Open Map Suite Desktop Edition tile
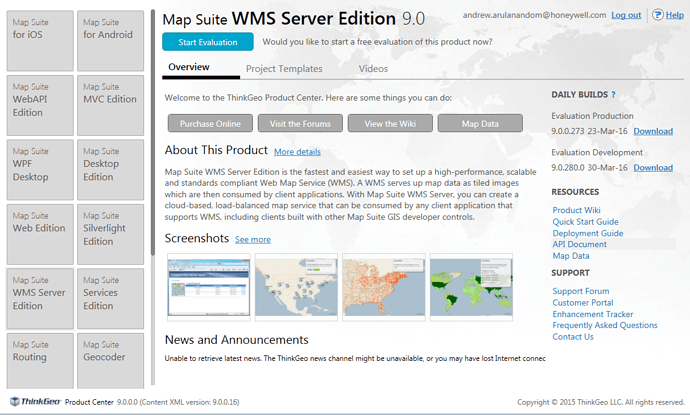The image size is (690, 415). [x=110, y=170]
